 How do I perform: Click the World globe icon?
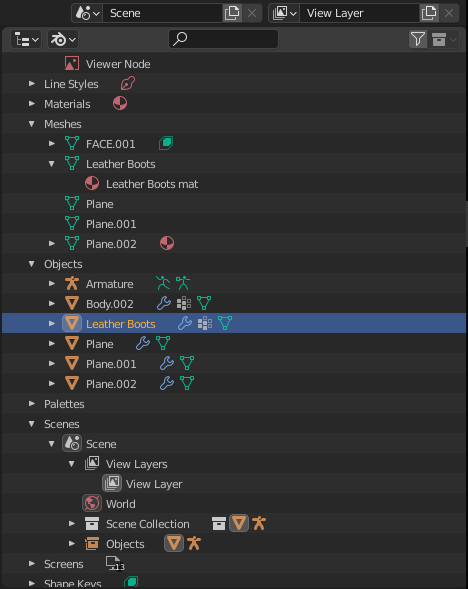click(x=92, y=503)
